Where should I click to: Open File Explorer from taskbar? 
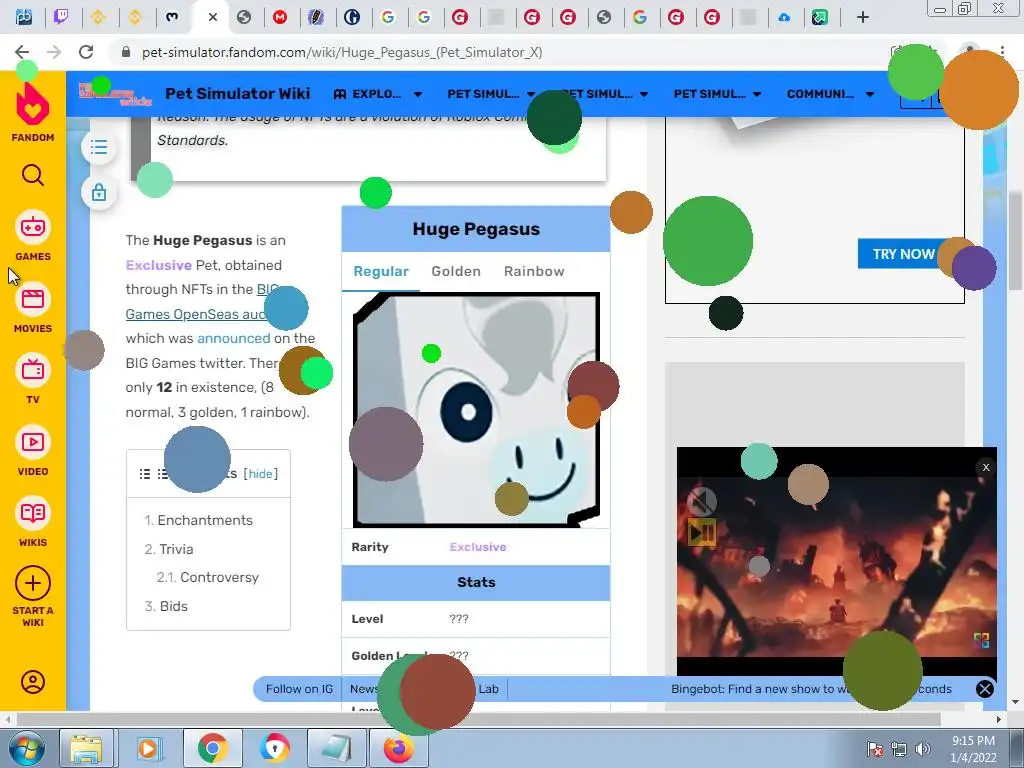pyautogui.click(x=86, y=748)
